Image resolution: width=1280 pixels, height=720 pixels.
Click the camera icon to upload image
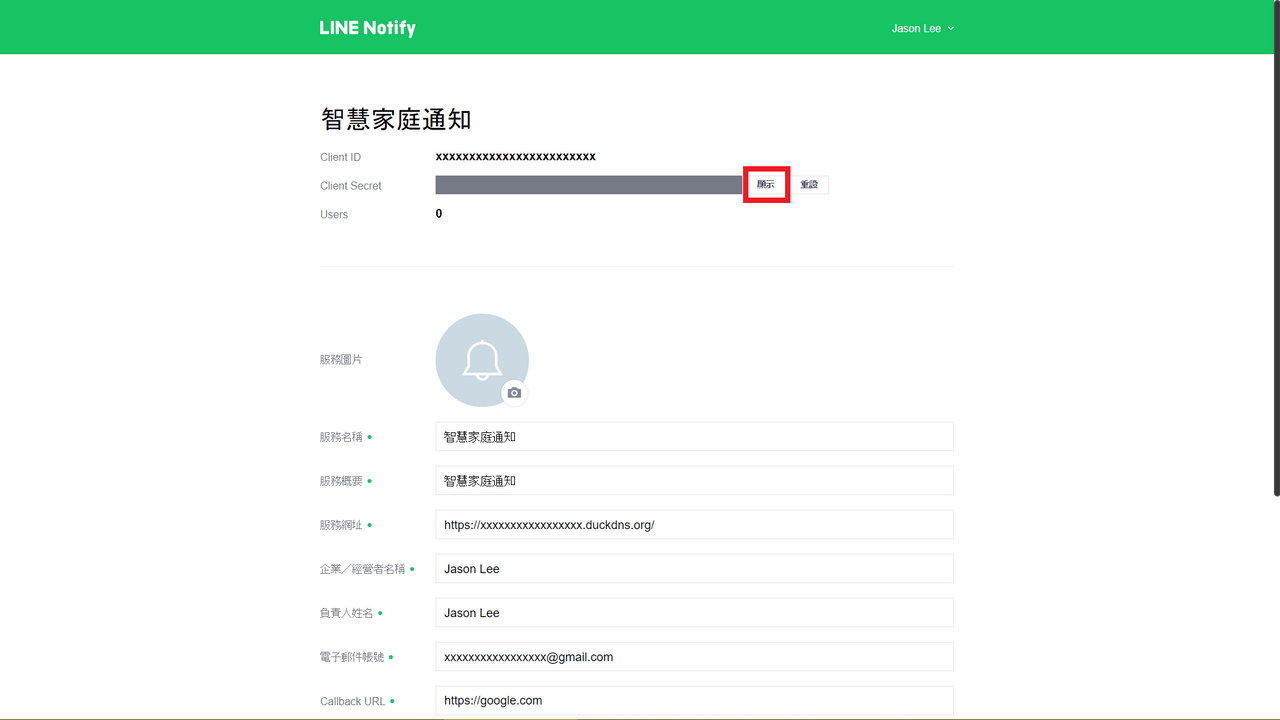pos(514,393)
